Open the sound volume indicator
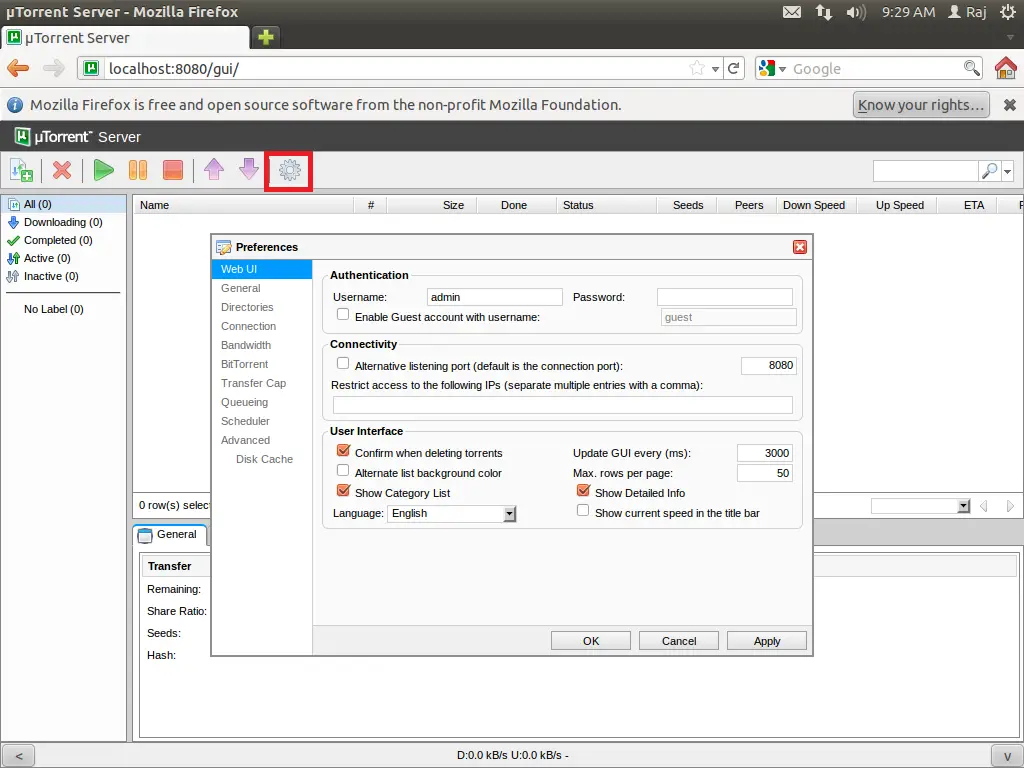 click(x=856, y=12)
